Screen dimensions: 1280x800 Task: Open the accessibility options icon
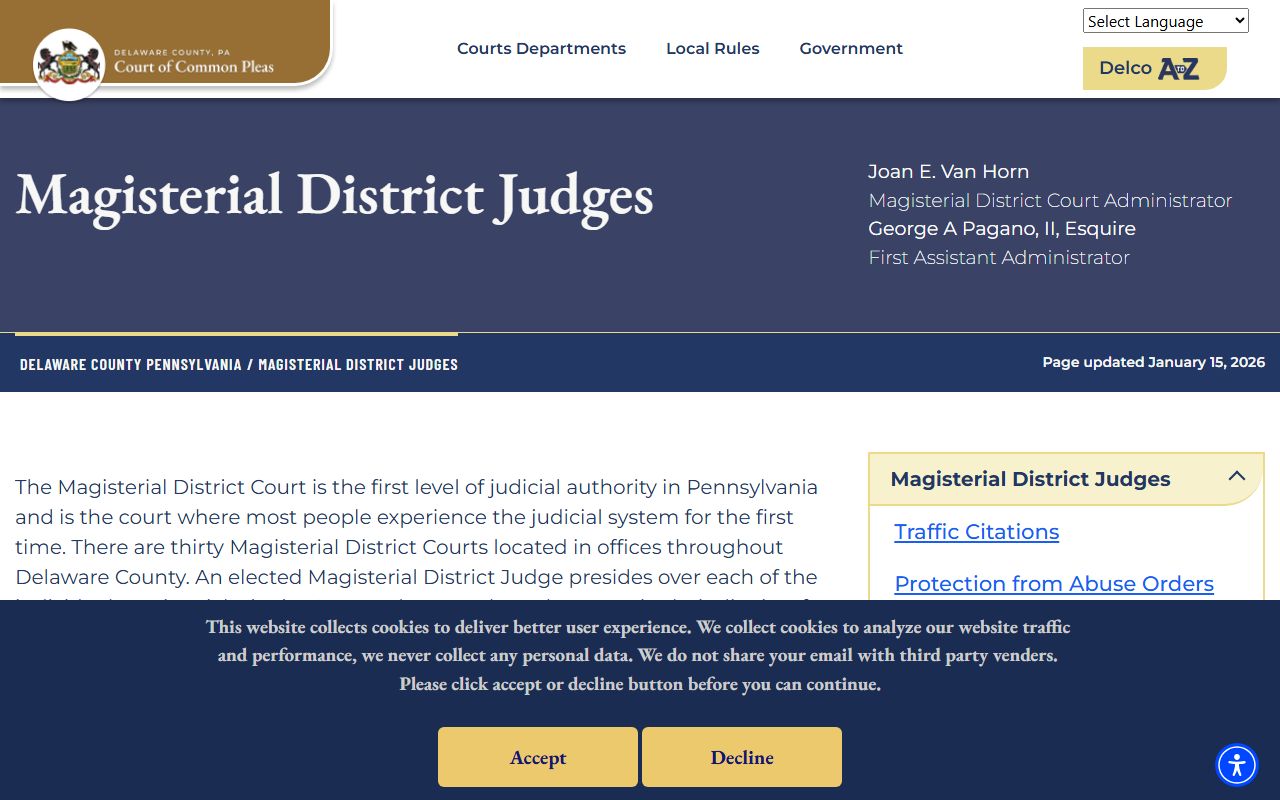coord(1237,765)
